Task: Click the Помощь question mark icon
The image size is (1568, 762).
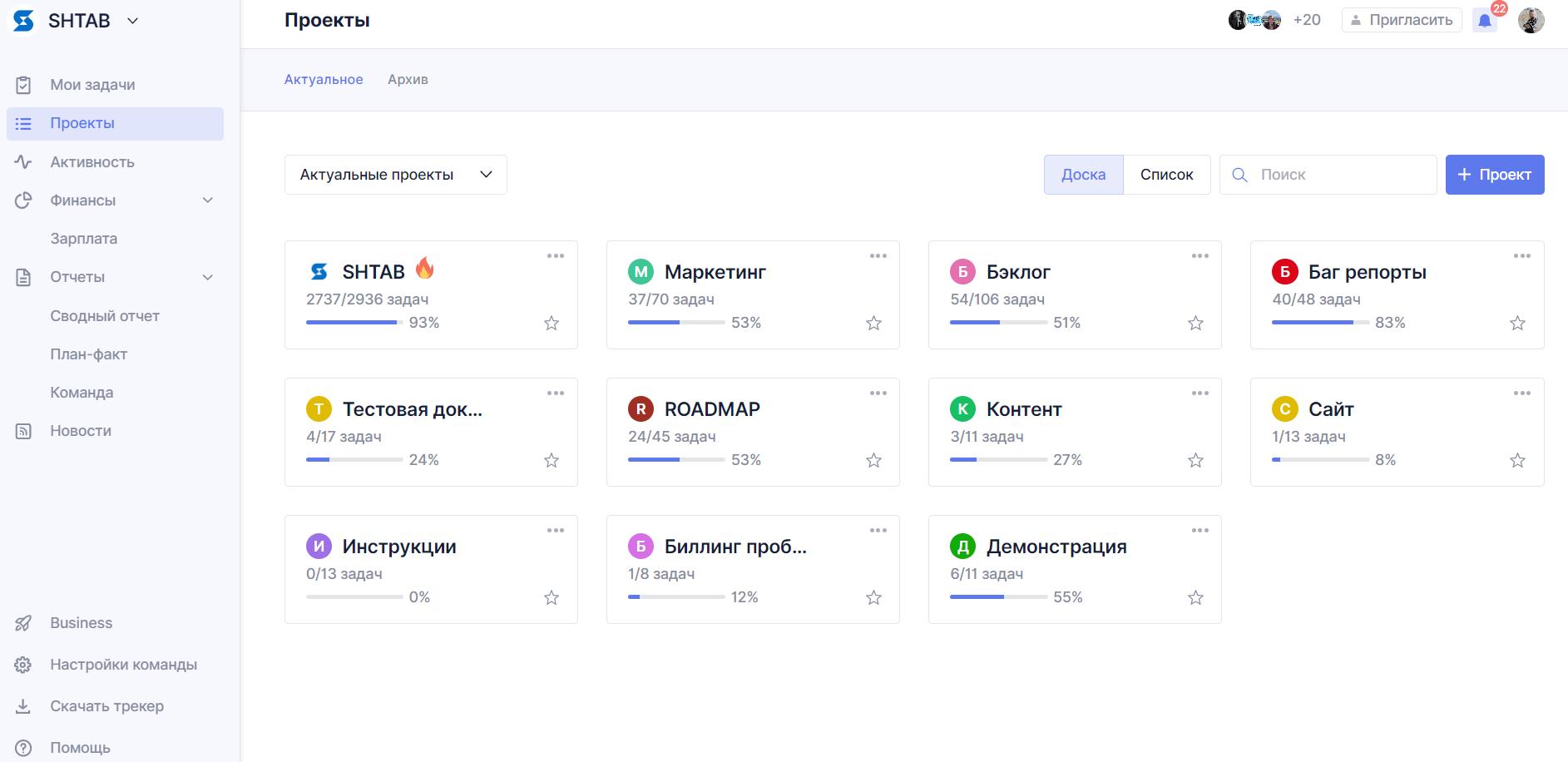Action: click(23, 748)
